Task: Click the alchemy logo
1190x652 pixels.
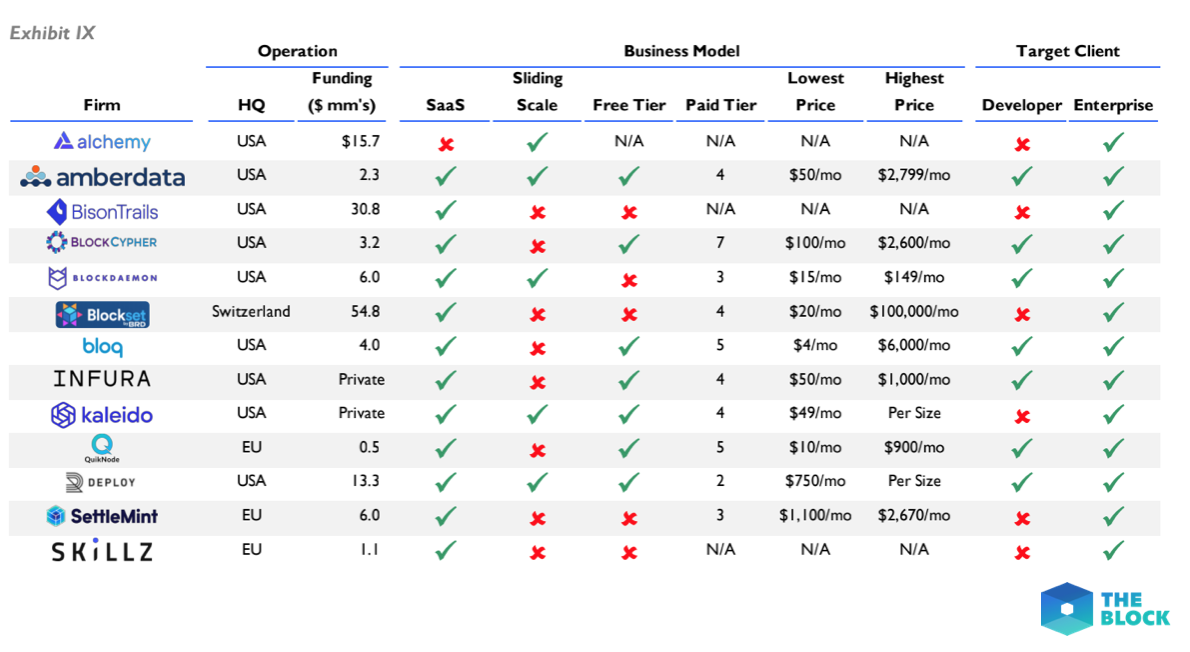Action: click(102, 141)
